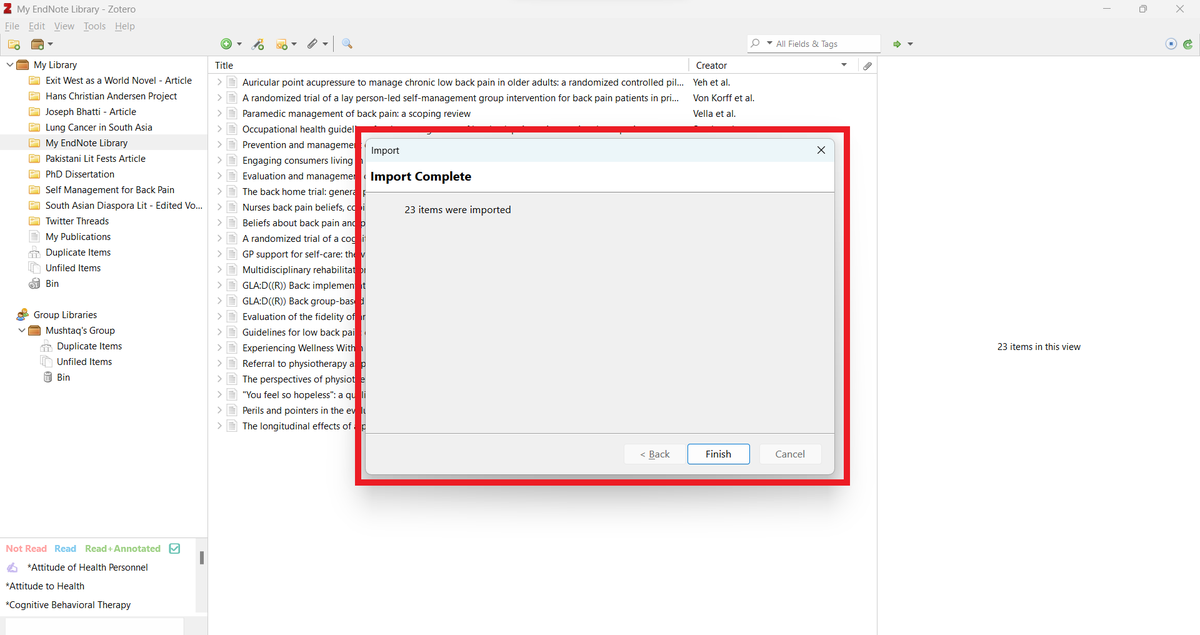Click the Back button in Import dialog
This screenshot has height=635, width=1200.
pos(654,454)
